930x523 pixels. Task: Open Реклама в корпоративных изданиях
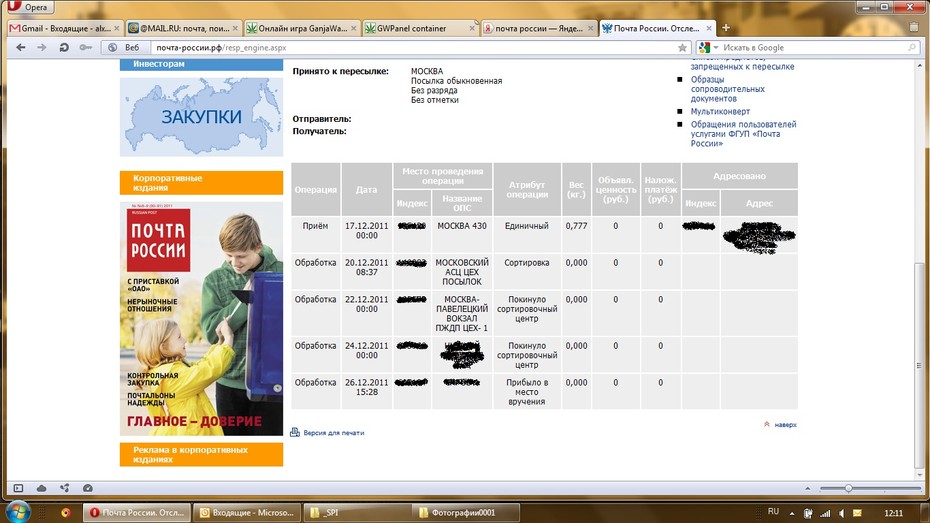201,455
